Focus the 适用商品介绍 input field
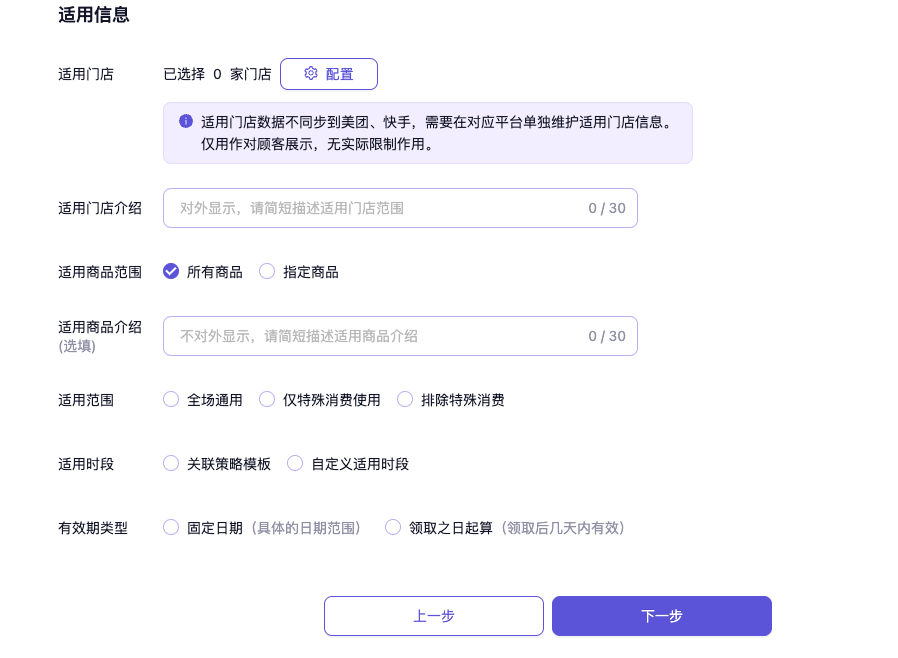The width and height of the screenshot is (898, 658). tap(380, 336)
